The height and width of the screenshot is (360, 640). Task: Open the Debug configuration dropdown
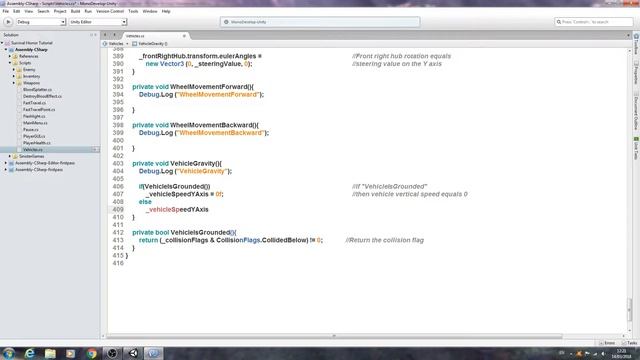pyautogui.click(x=40, y=22)
